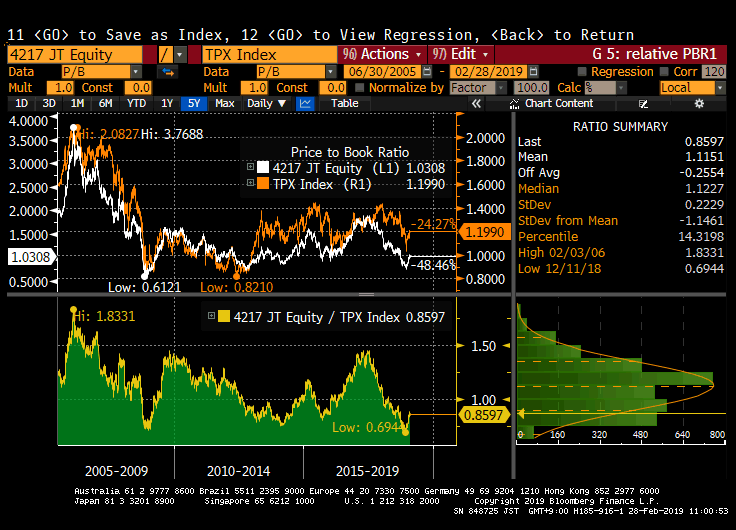Expand the Local currency dropdown
This screenshot has height=530, width=736.
[690, 88]
